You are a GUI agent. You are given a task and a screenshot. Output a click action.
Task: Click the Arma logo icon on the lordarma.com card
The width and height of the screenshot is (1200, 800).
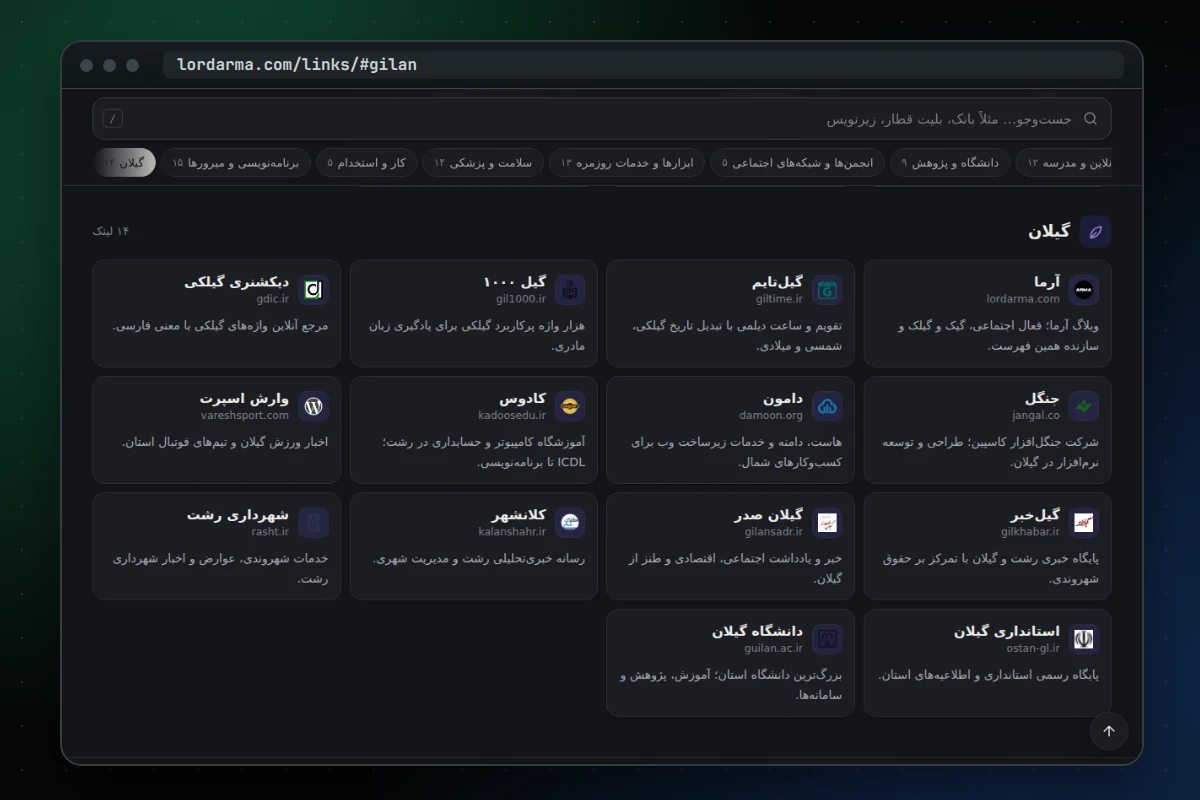point(1084,290)
